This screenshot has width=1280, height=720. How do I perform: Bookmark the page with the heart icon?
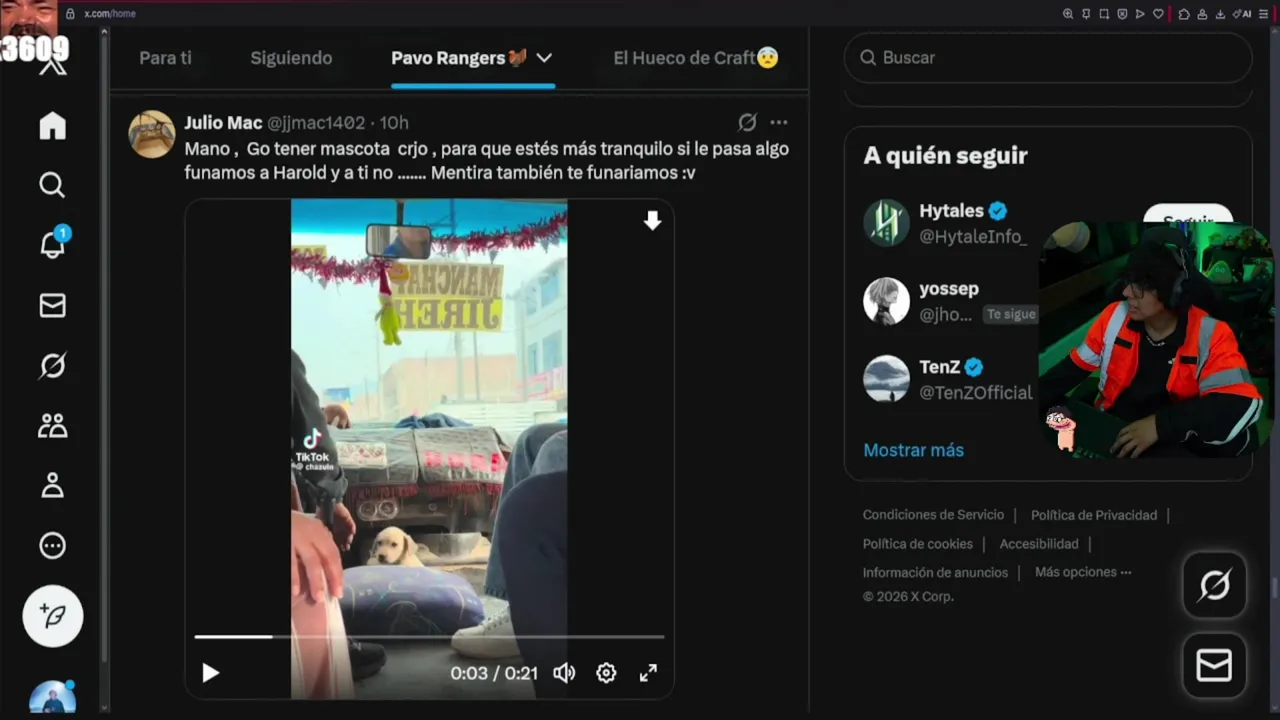(1158, 14)
